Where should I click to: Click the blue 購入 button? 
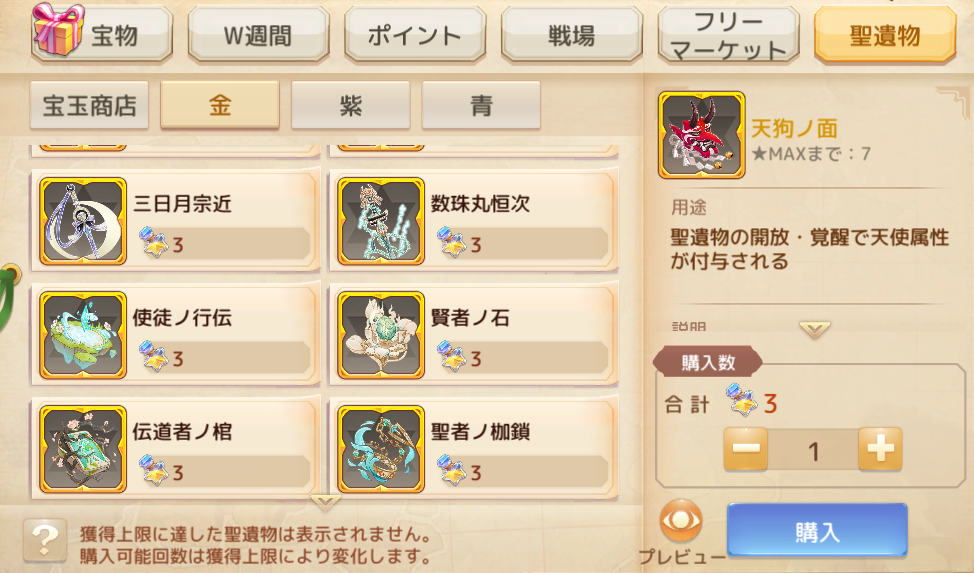817,530
